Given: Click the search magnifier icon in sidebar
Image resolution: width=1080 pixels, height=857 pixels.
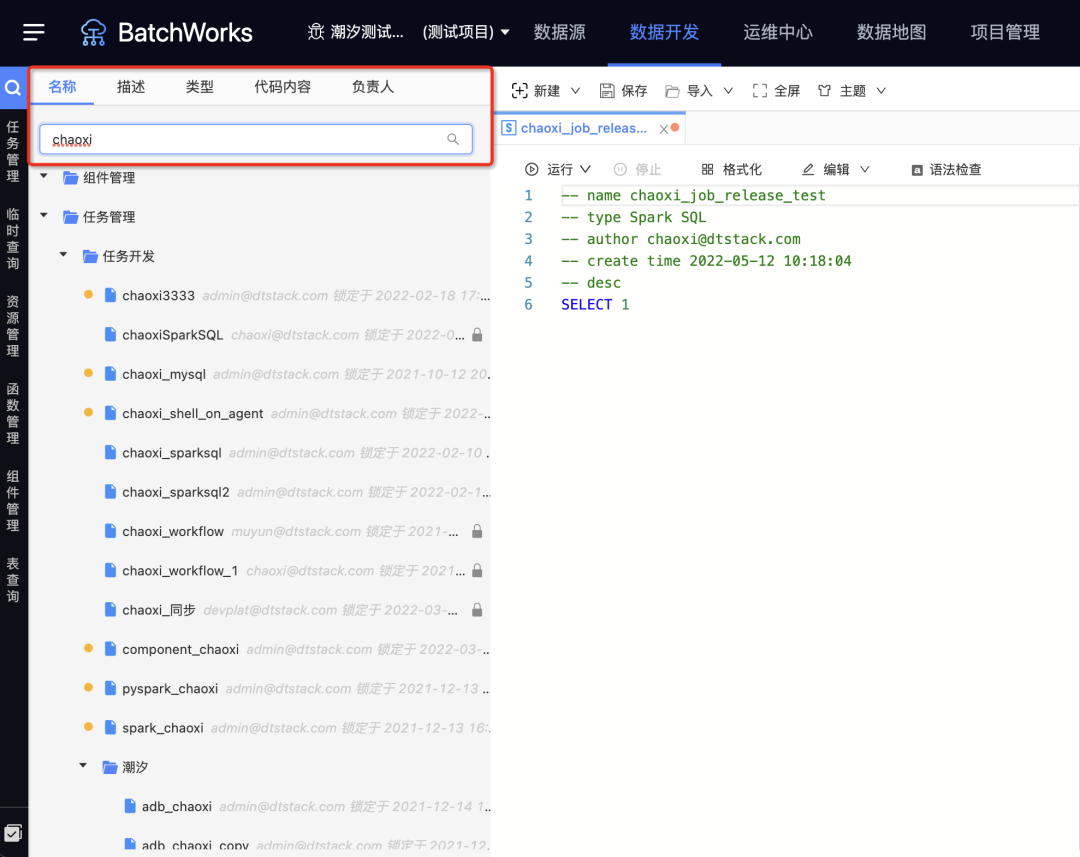Looking at the screenshot, I should click(13, 88).
